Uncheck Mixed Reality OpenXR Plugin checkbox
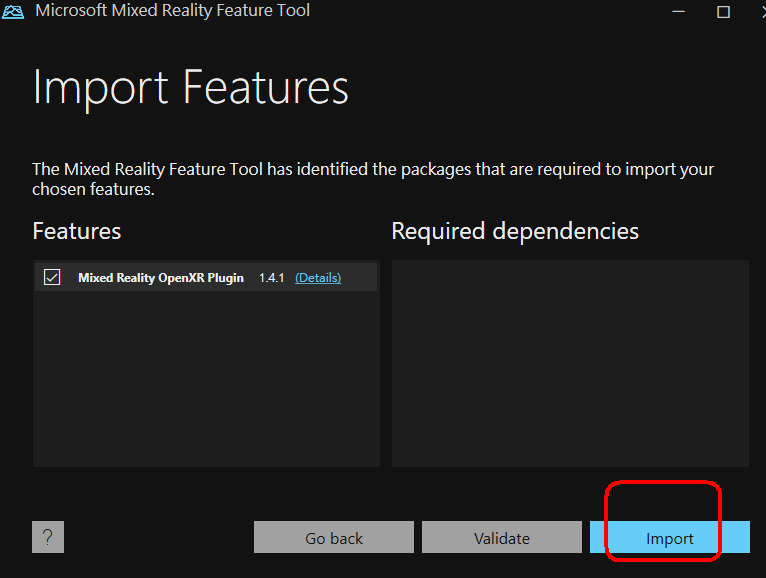Viewport: 766px width, 578px height. (52, 277)
